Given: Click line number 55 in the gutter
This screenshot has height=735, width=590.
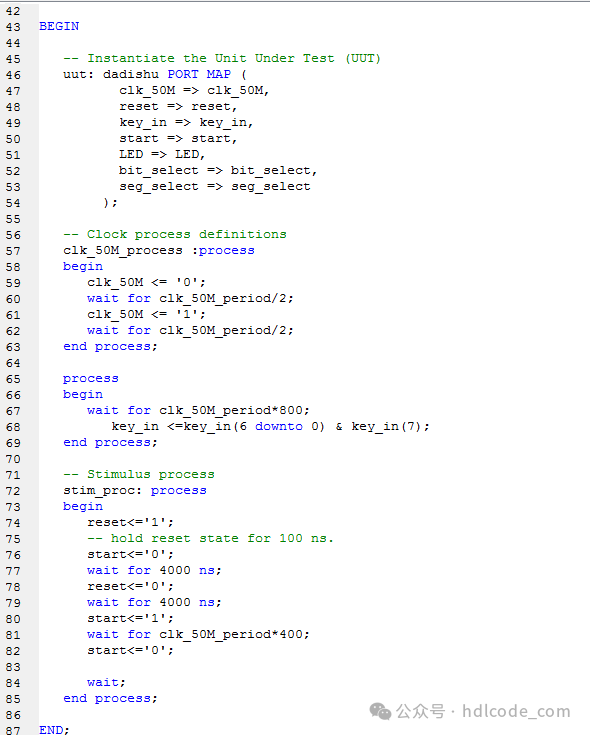Looking at the screenshot, I should pyautogui.click(x=13, y=219).
